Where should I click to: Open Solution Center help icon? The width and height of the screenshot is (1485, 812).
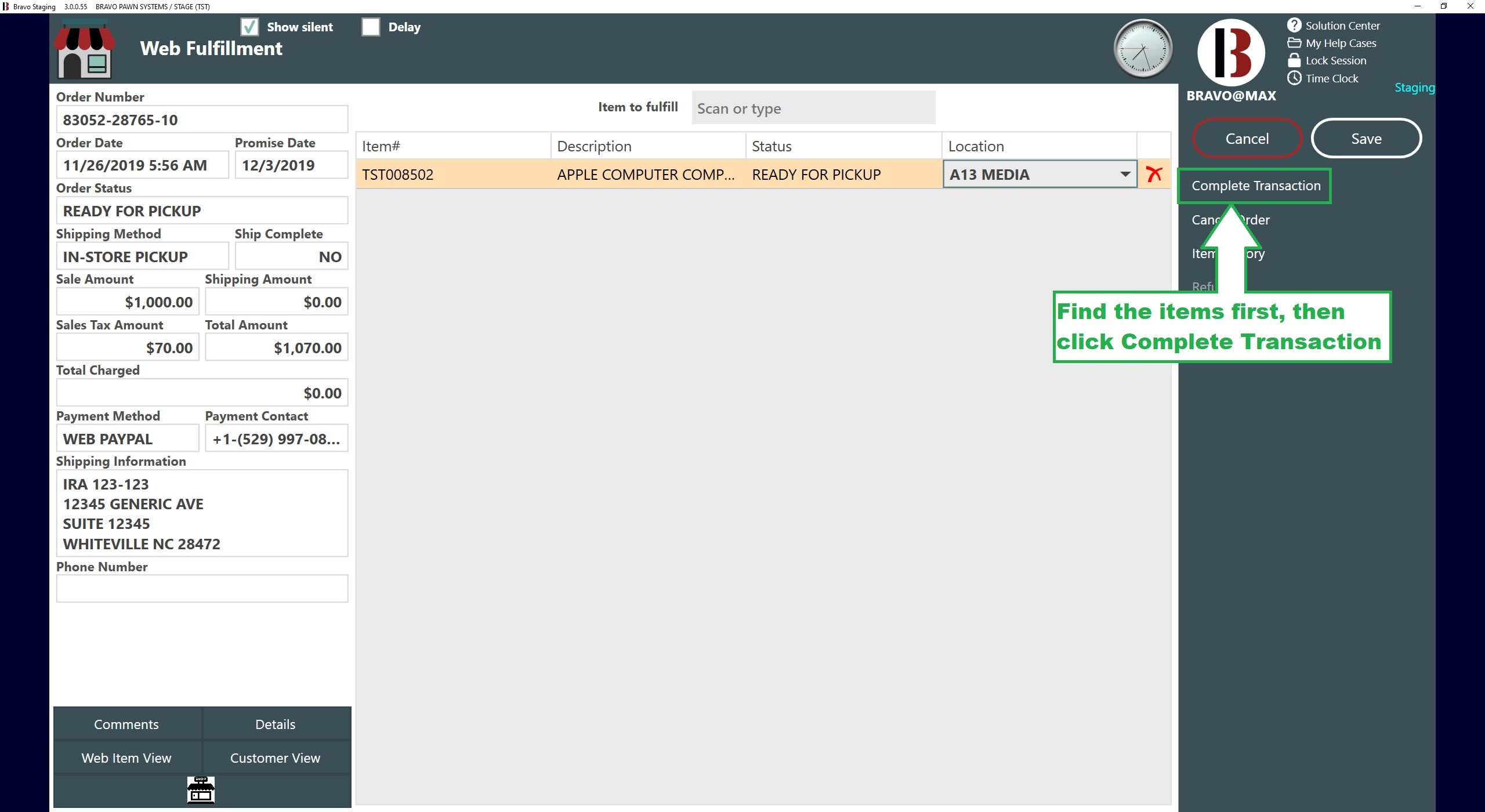(1294, 26)
